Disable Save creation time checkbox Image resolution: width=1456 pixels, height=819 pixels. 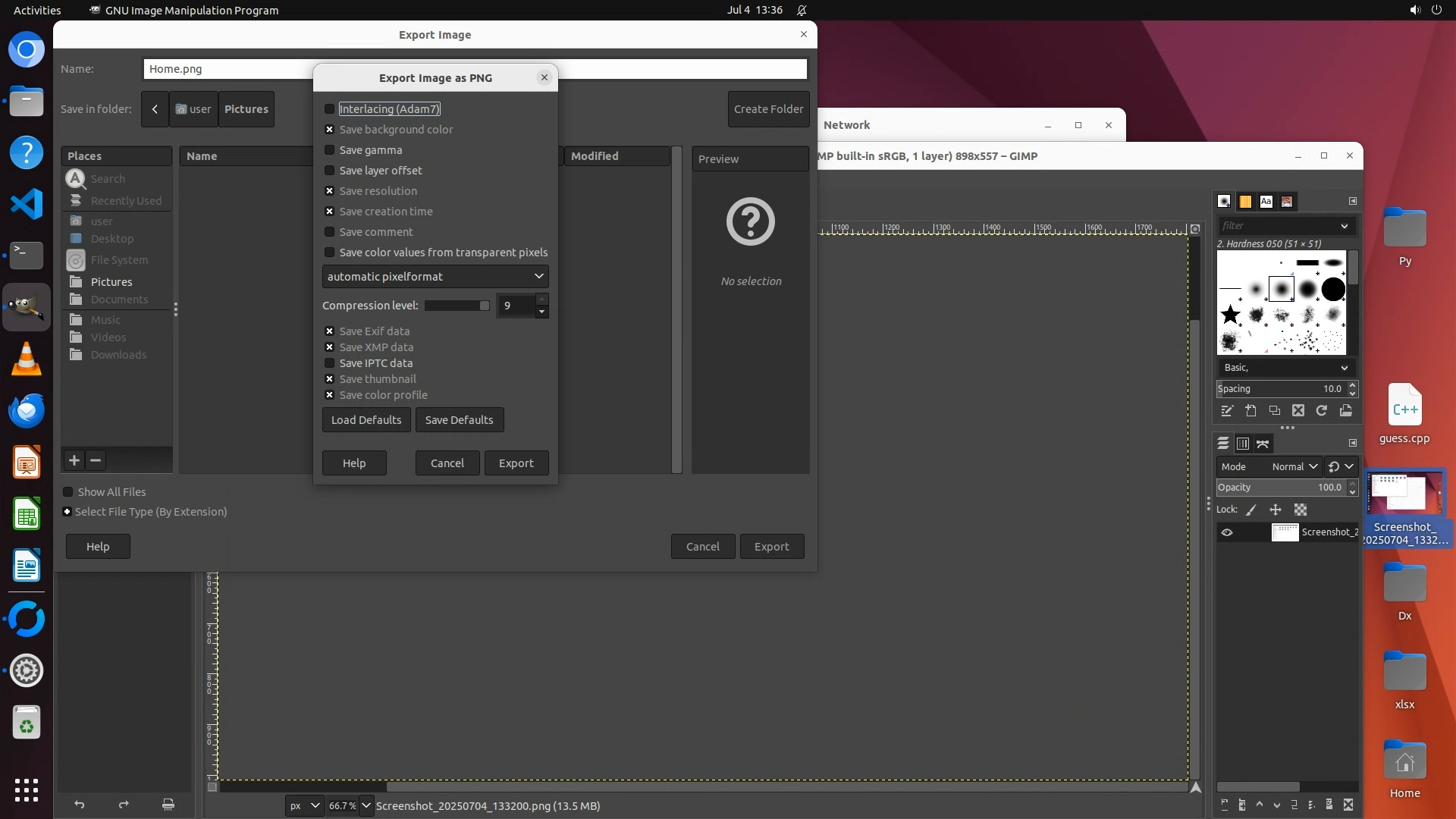pos(330,212)
